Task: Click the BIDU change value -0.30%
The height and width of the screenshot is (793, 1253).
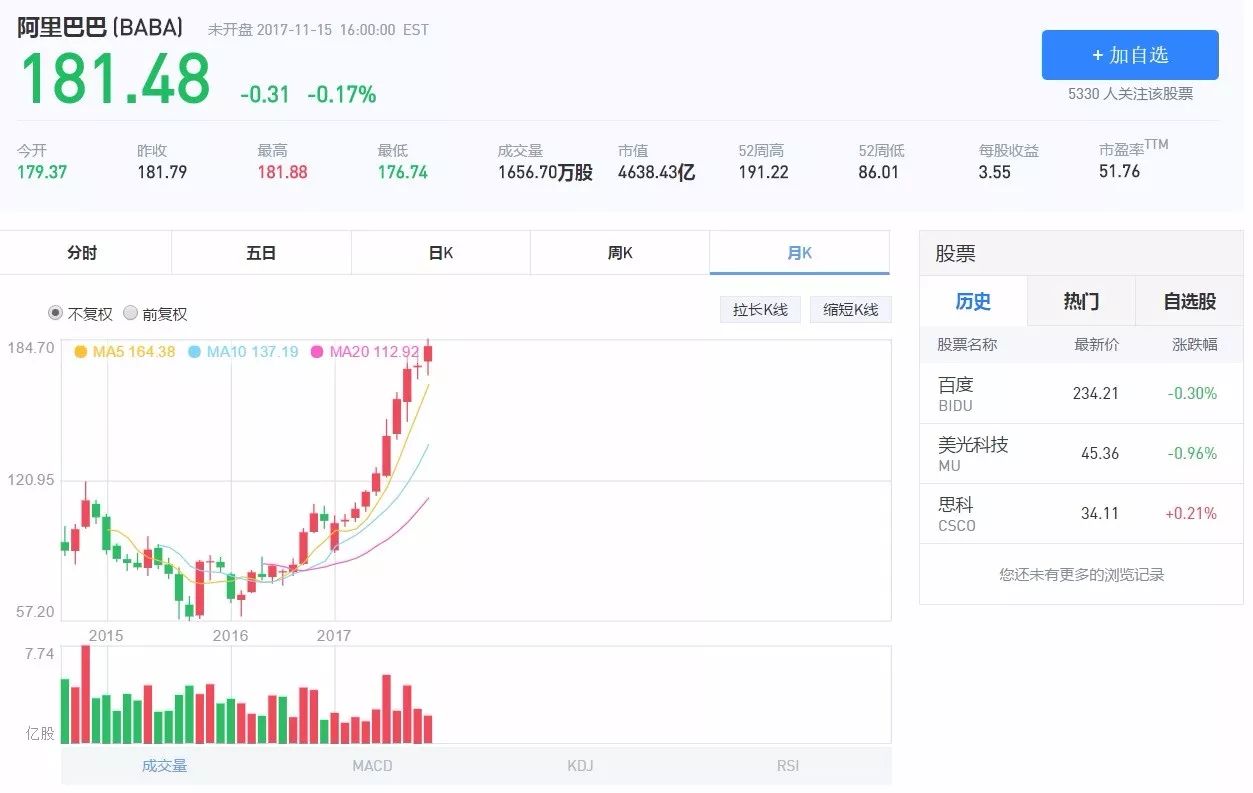Action: [1192, 394]
